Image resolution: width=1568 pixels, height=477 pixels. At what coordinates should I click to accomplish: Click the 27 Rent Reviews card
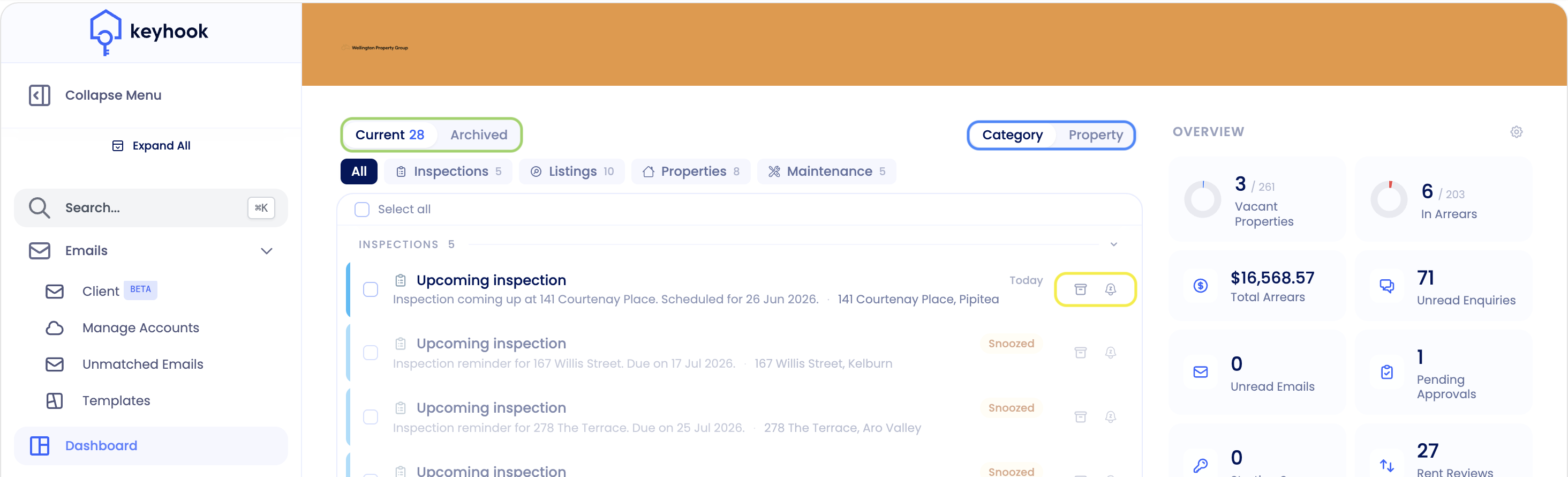[1443, 452]
